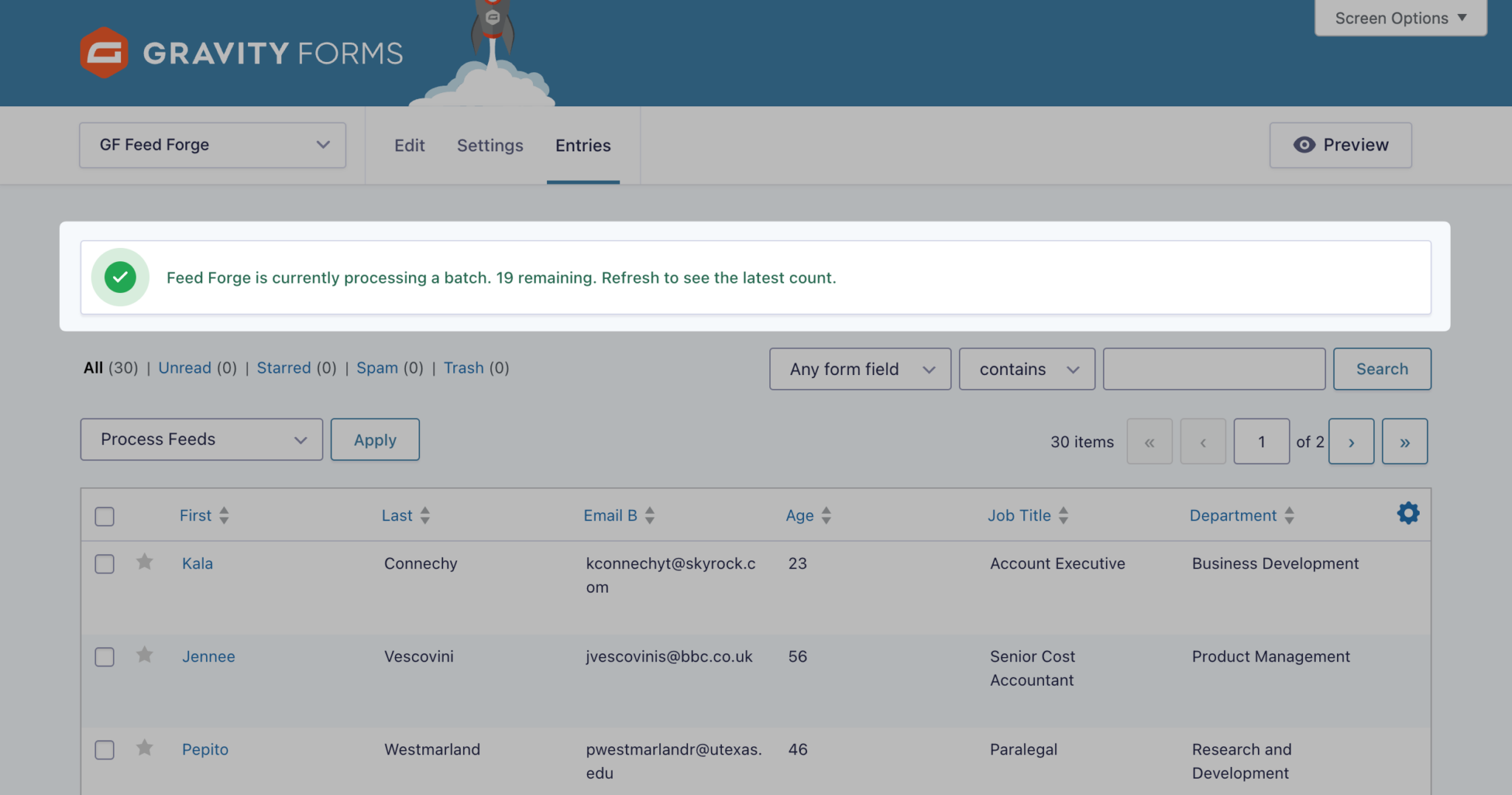The height and width of the screenshot is (795, 1512).
Task: Jump to last page of entries
Action: click(x=1404, y=441)
